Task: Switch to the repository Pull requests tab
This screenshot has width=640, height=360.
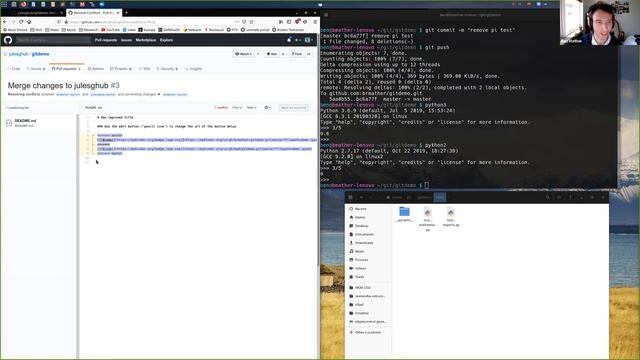Action: pyautogui.click(x=66, y=69)
